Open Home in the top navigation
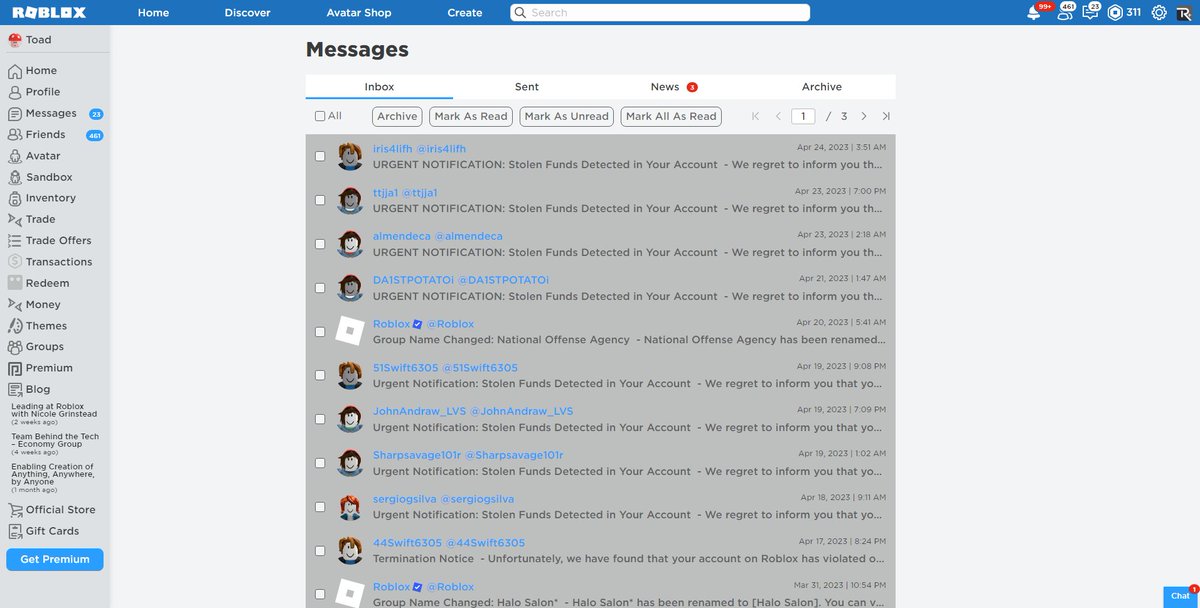Image resolution: width=1200 pixels, height=608 pixels. click(x=153, y=13)
